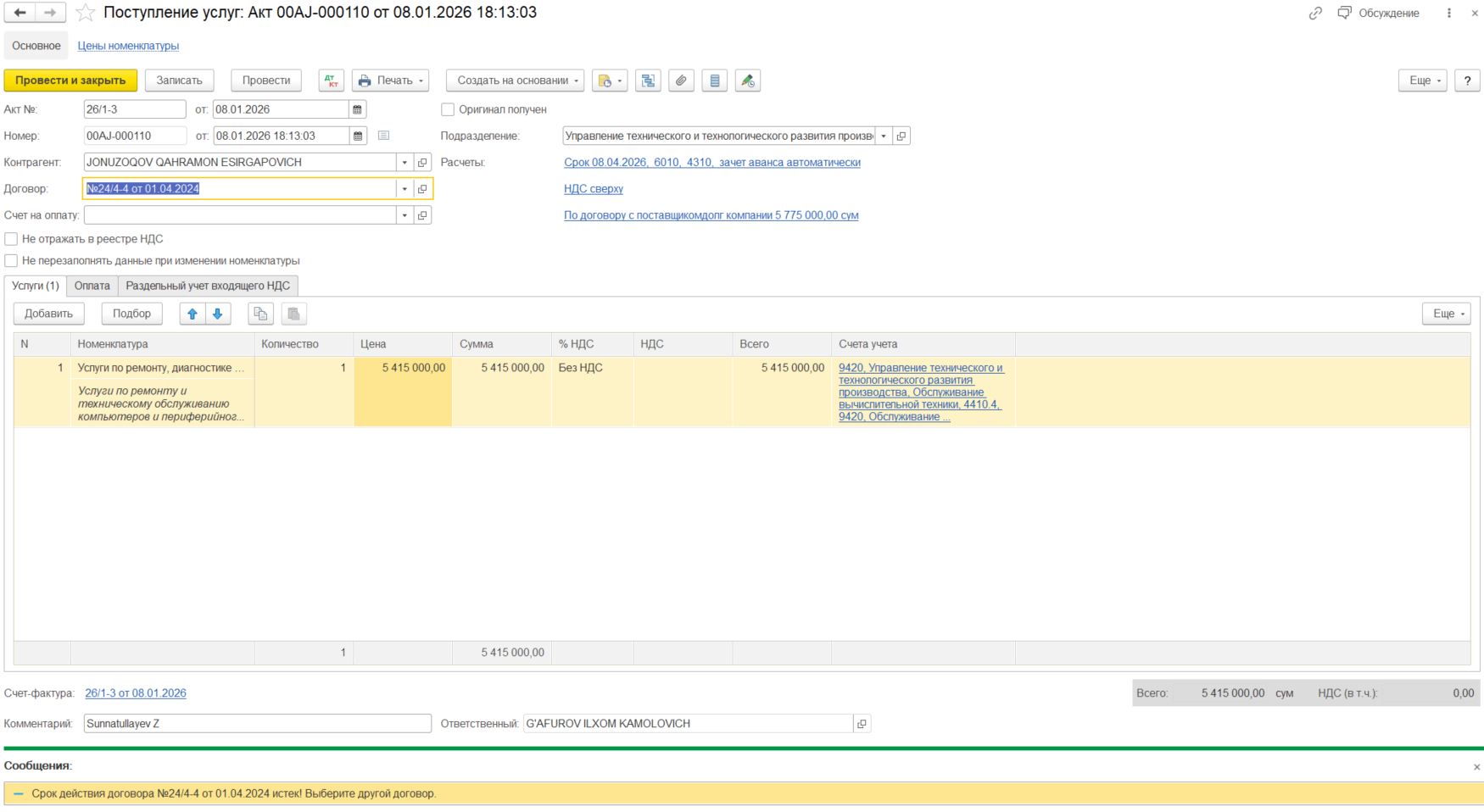
Task: Click the report list icon in the toolbar
Action: click(x=715, y=81)
